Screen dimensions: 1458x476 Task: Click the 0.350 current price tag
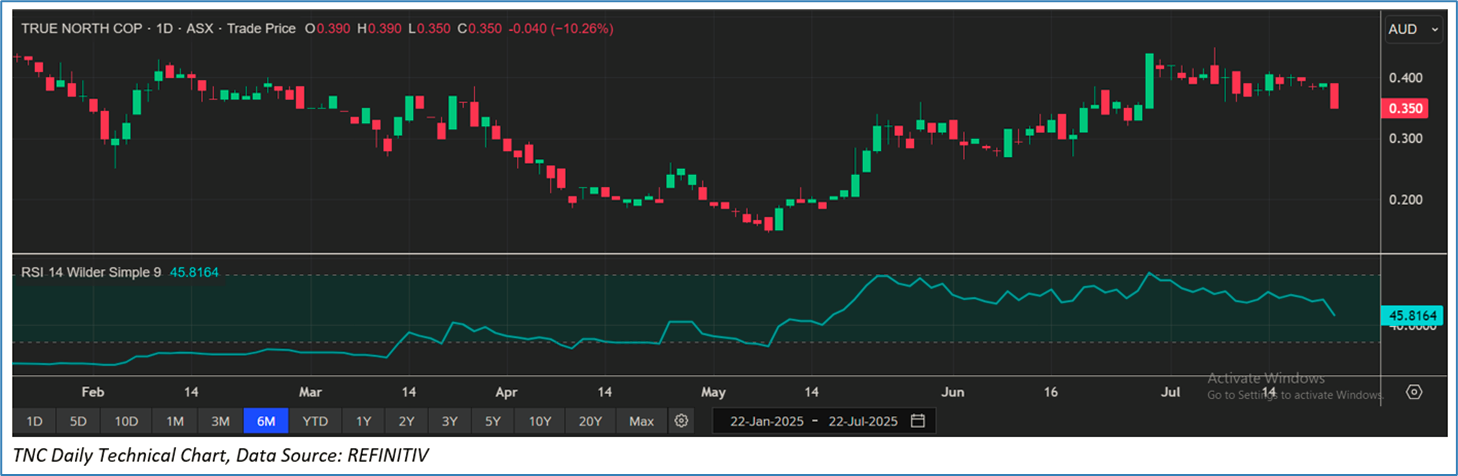click(x=1405, y=109)
